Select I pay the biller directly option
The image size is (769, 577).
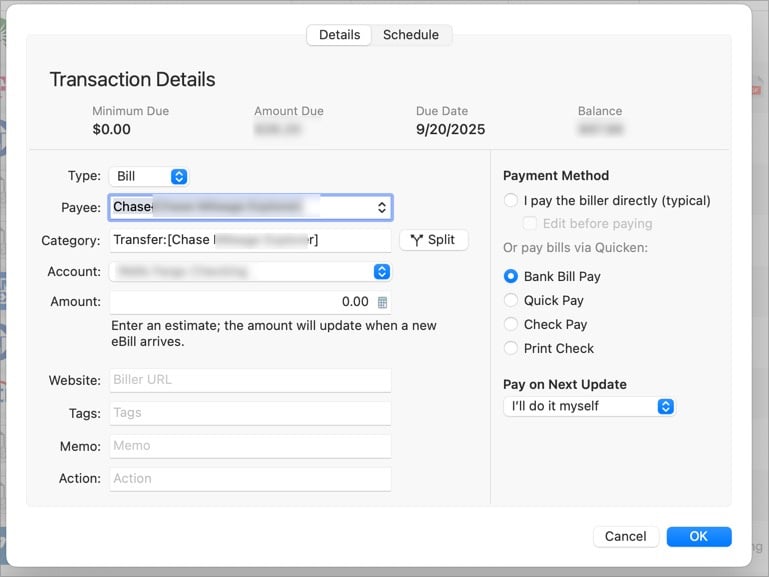pos(511,200)
